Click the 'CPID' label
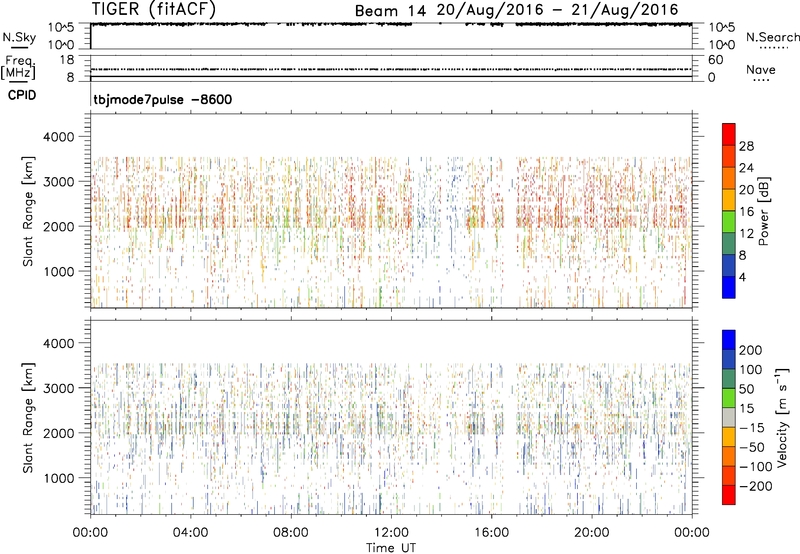Viewport: 800px width, 554px height. (x=22, y=95)
